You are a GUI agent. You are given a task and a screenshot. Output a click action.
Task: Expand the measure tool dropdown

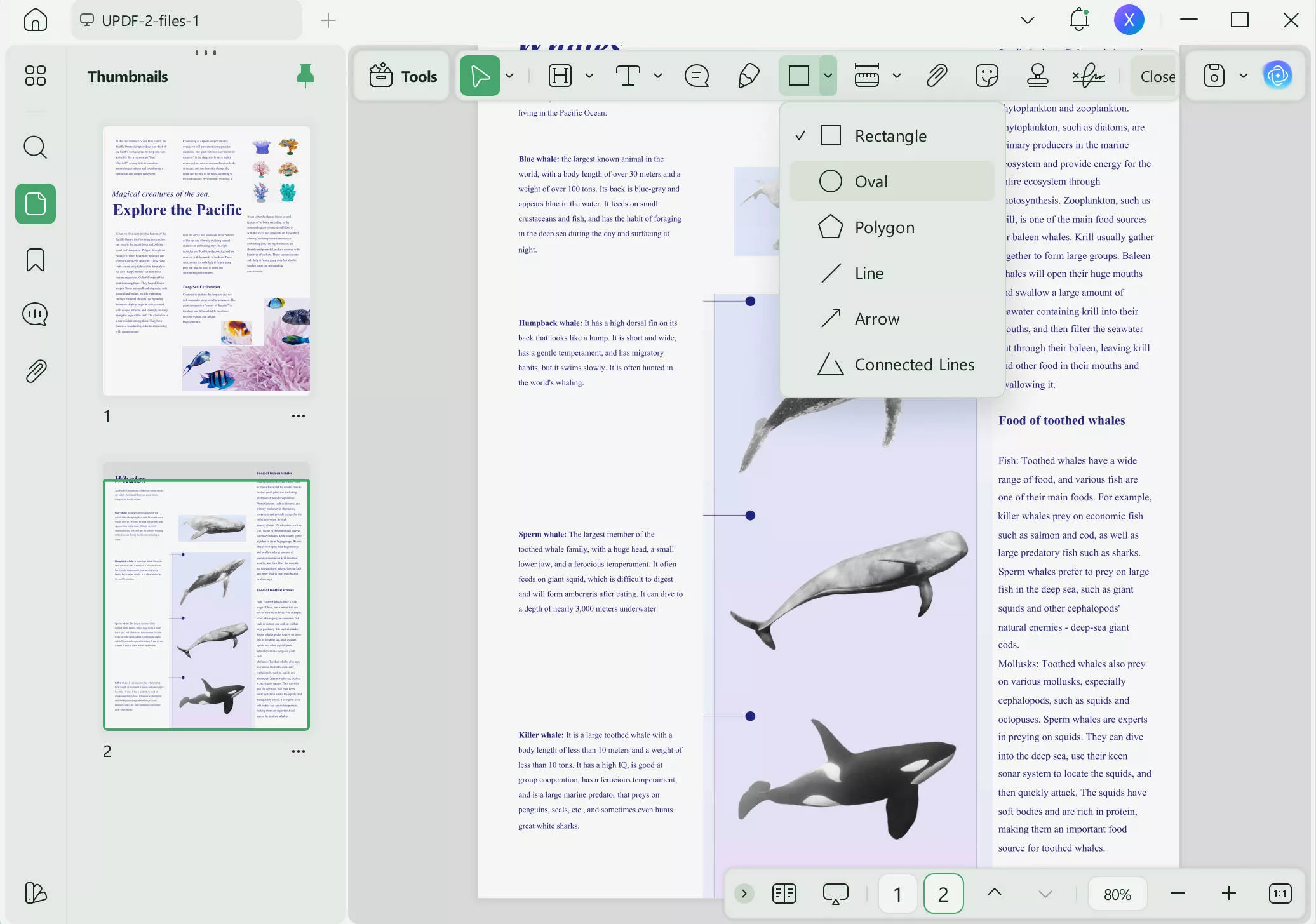tap(897, 75)
